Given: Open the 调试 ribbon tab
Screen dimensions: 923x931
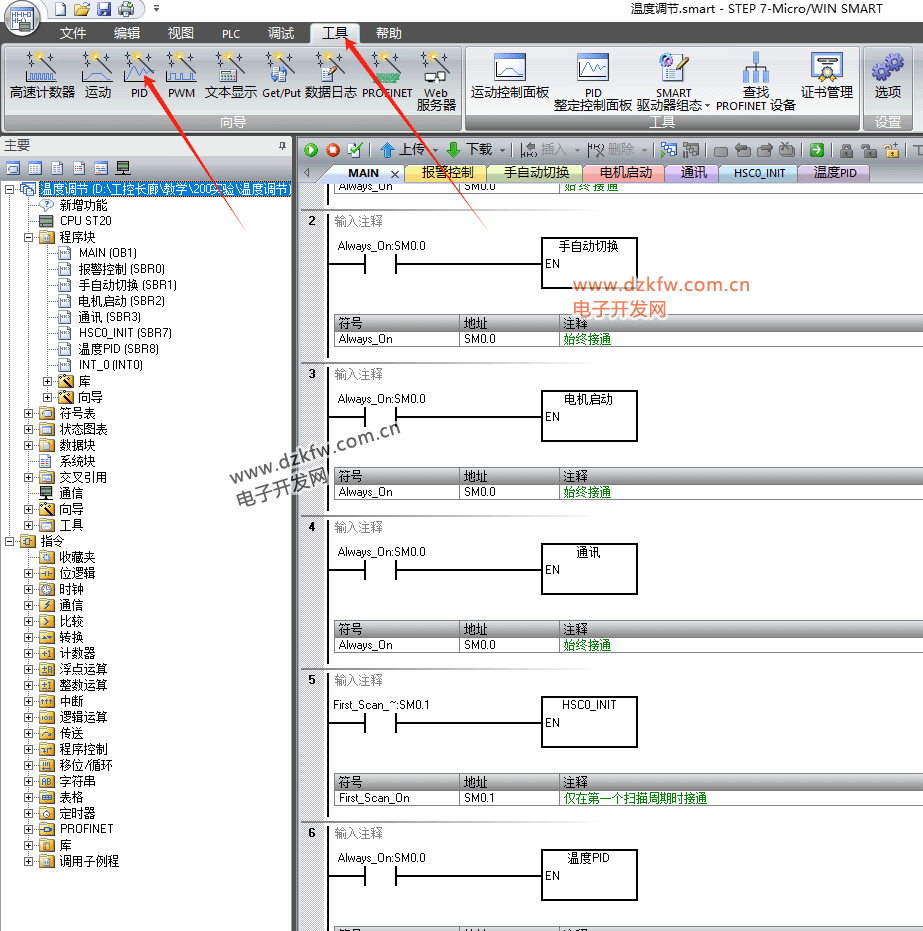Looking at the screenshot, I should point(281,33).
